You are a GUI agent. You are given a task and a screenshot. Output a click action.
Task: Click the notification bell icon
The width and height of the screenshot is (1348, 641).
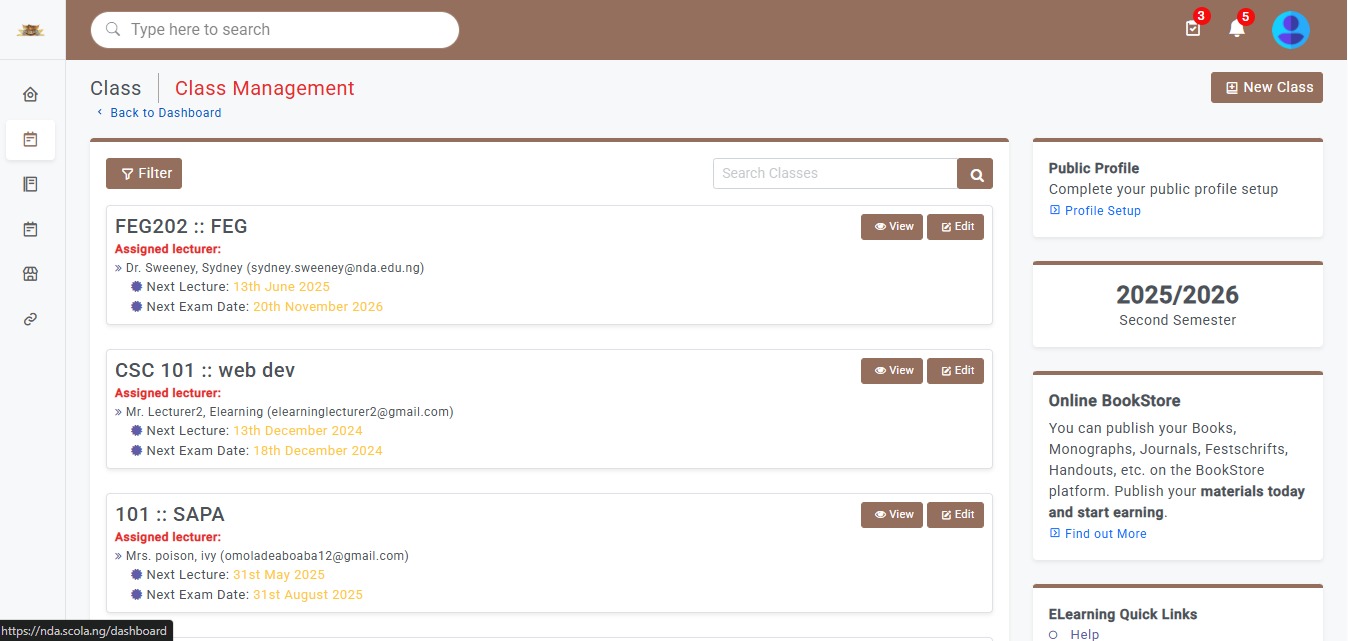click(x=1237, y=29)
